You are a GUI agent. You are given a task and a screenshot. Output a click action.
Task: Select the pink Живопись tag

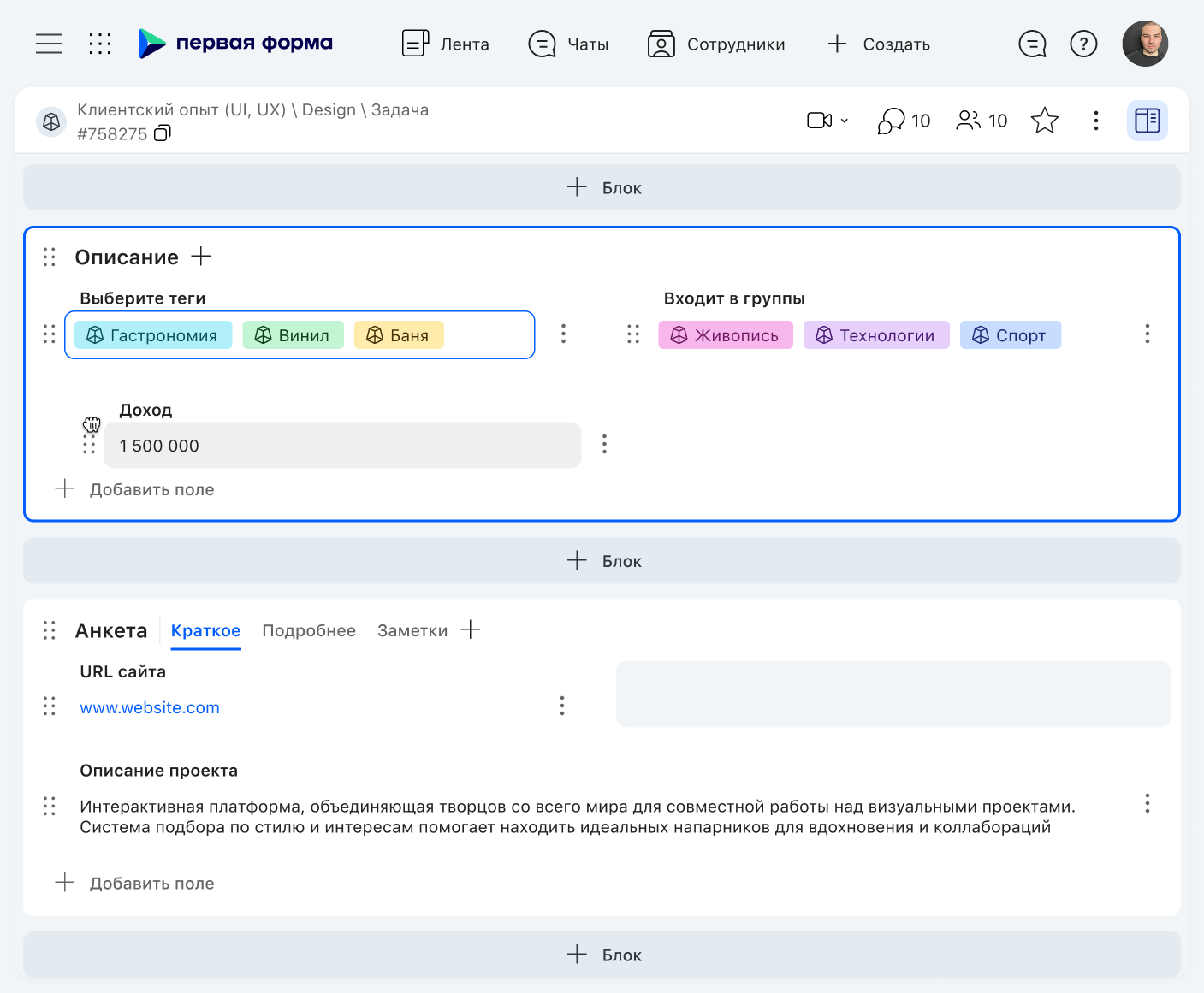click(x=725, y=335)
